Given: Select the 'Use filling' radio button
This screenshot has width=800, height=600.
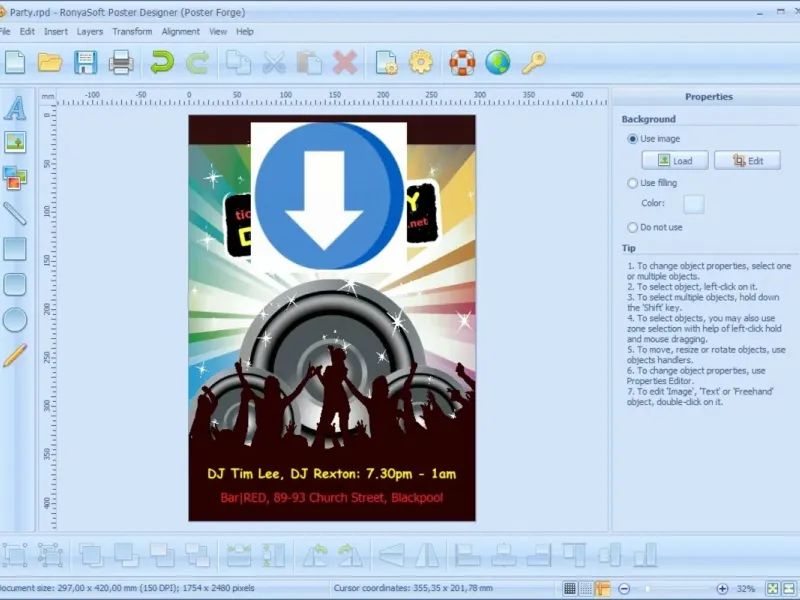Looking at the screenshot, I should 632,183.
